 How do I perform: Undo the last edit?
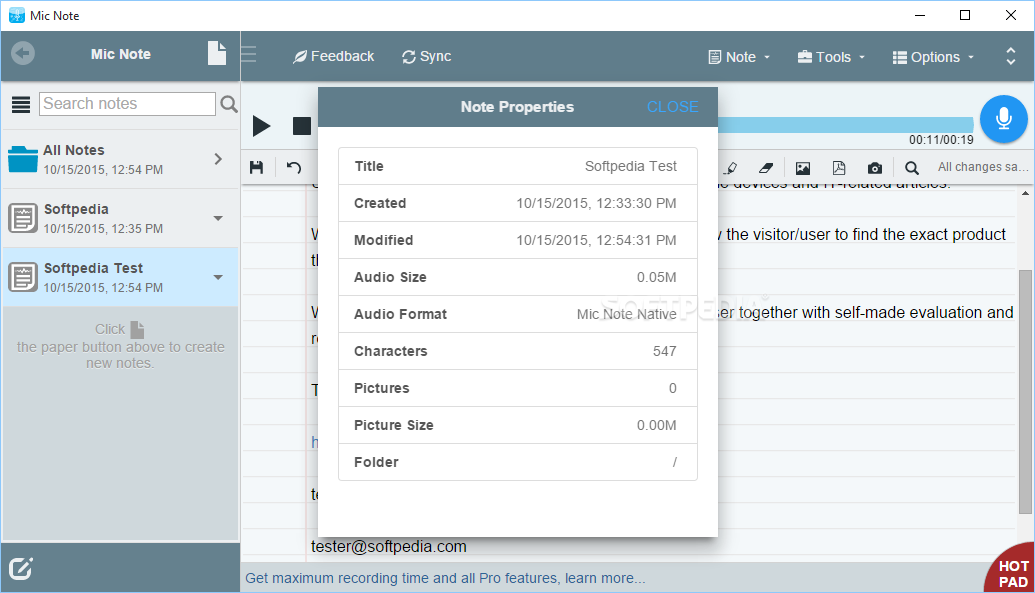(294, 168)
